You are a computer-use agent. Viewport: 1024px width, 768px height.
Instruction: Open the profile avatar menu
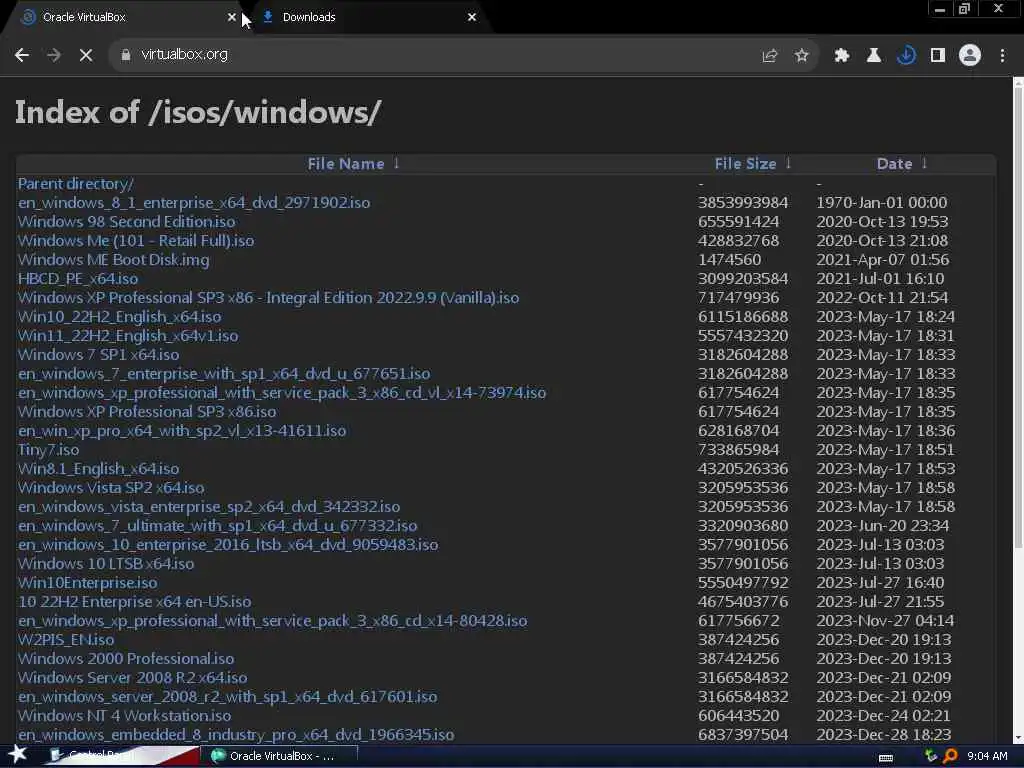tap(970, 56)
